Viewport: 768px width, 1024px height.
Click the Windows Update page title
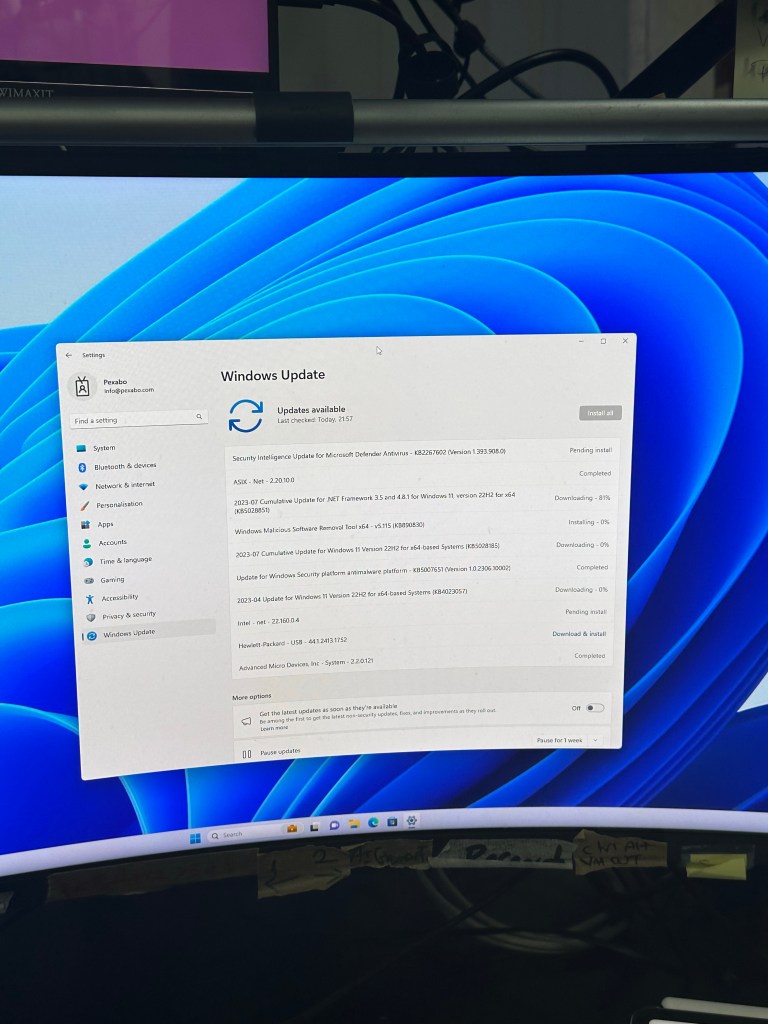pos(272,376)
